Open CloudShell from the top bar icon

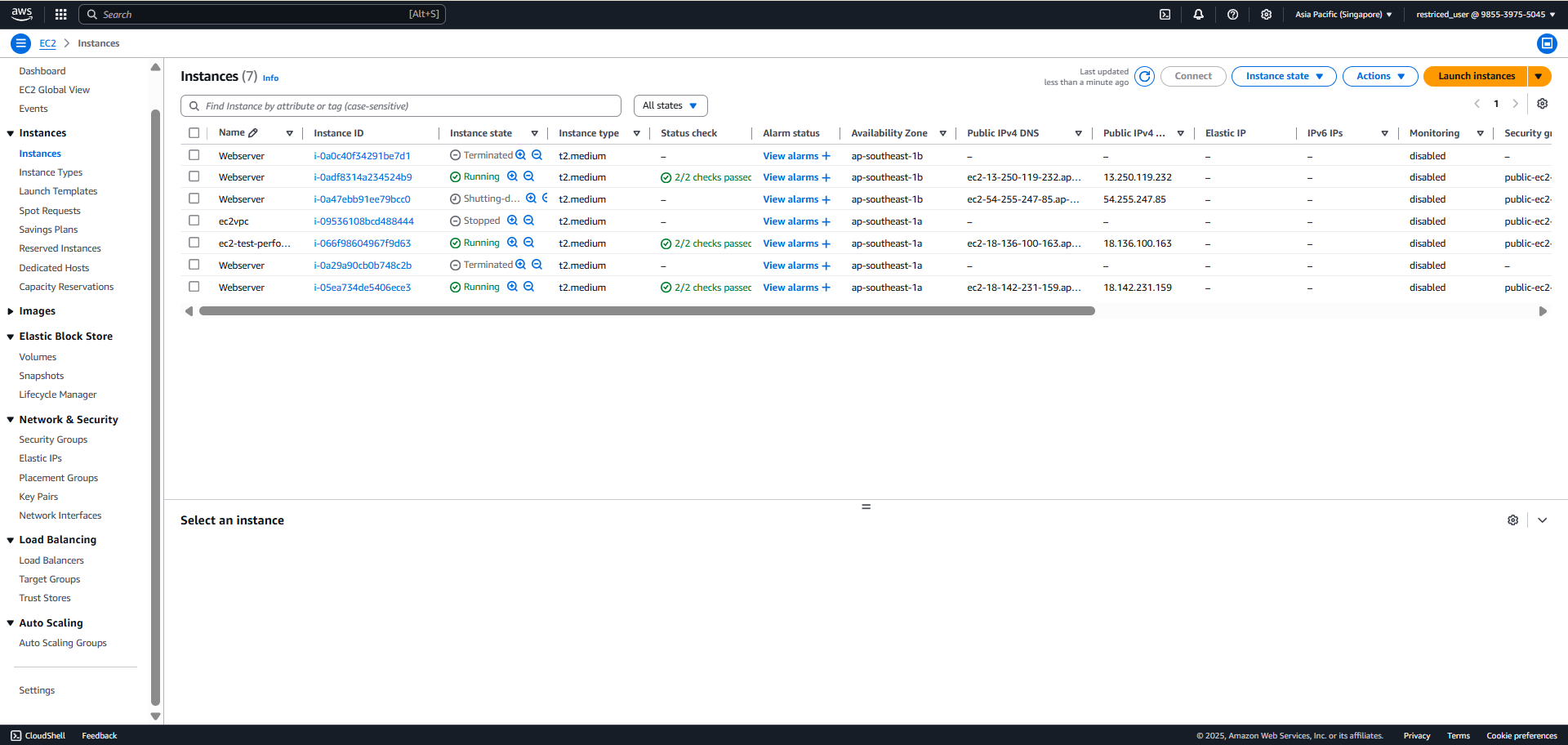click(1165, 14)
